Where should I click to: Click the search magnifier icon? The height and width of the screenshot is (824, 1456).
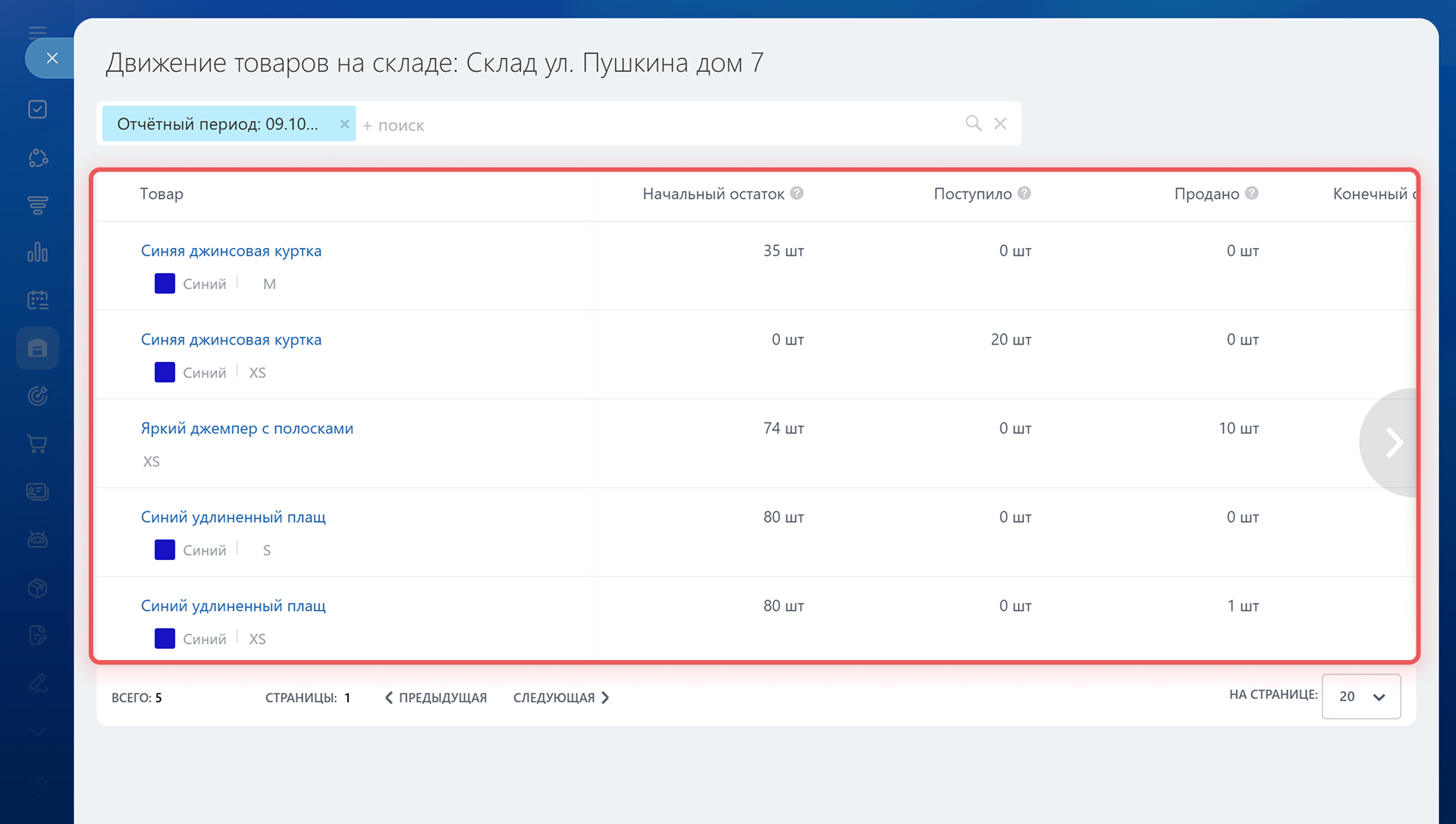pyautogui.click(x=973, y=123)
